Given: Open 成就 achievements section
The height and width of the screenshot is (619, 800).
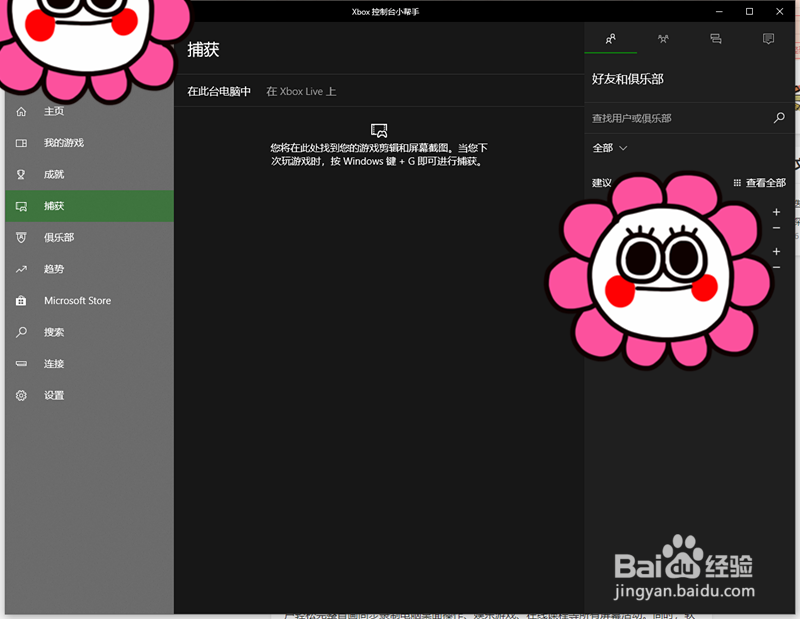Looking at the screenshot, I should (89, 175).
